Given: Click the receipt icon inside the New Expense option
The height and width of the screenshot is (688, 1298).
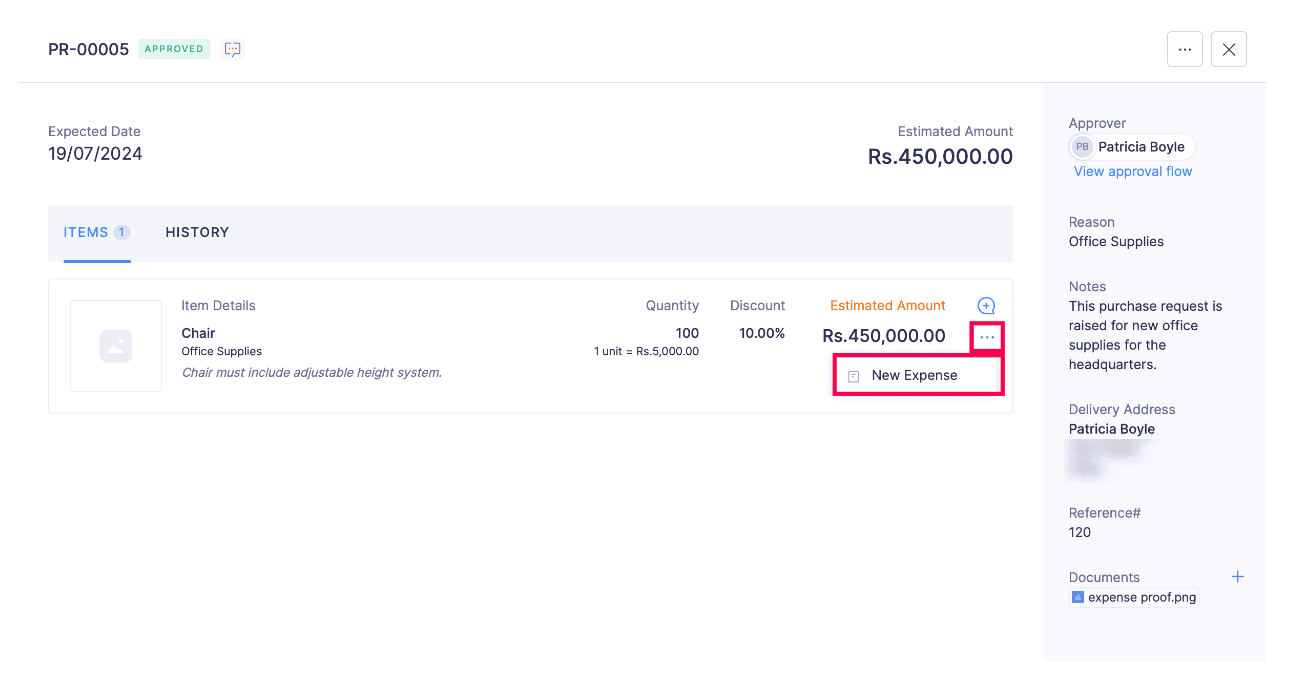Looking at the screenshot, I should 852,375.
